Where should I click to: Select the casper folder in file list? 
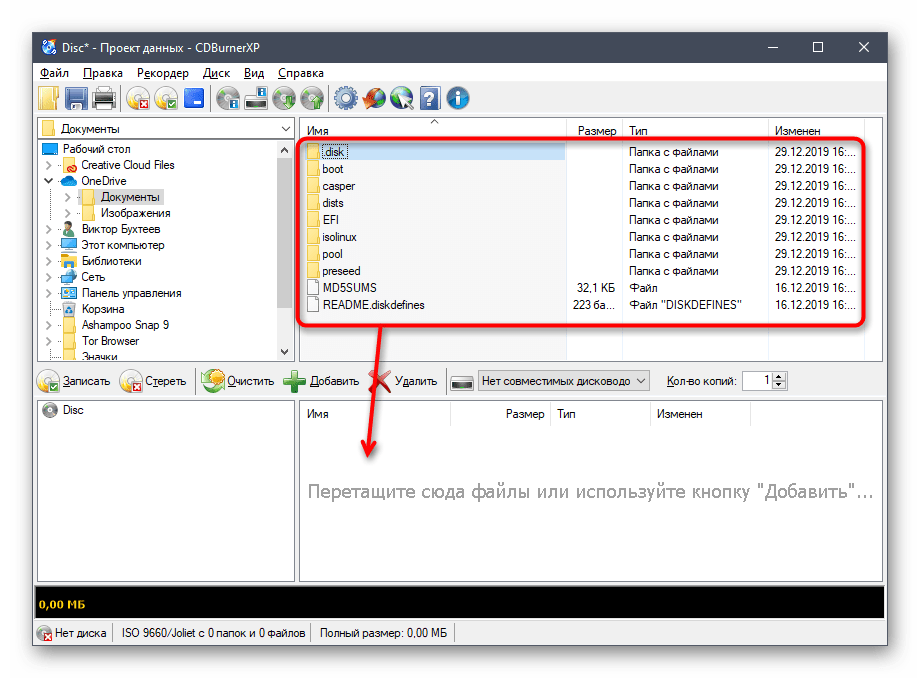338,186
